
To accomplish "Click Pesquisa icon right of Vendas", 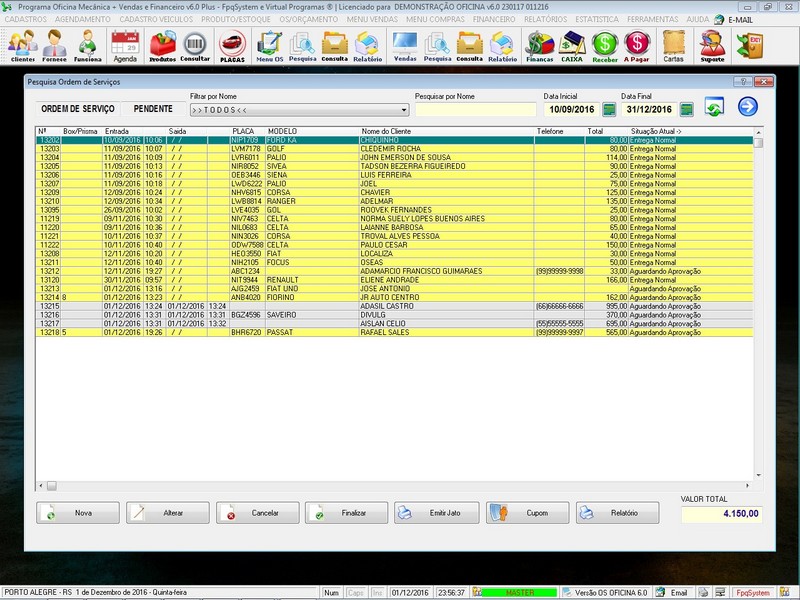I will (x=437, y=46).
